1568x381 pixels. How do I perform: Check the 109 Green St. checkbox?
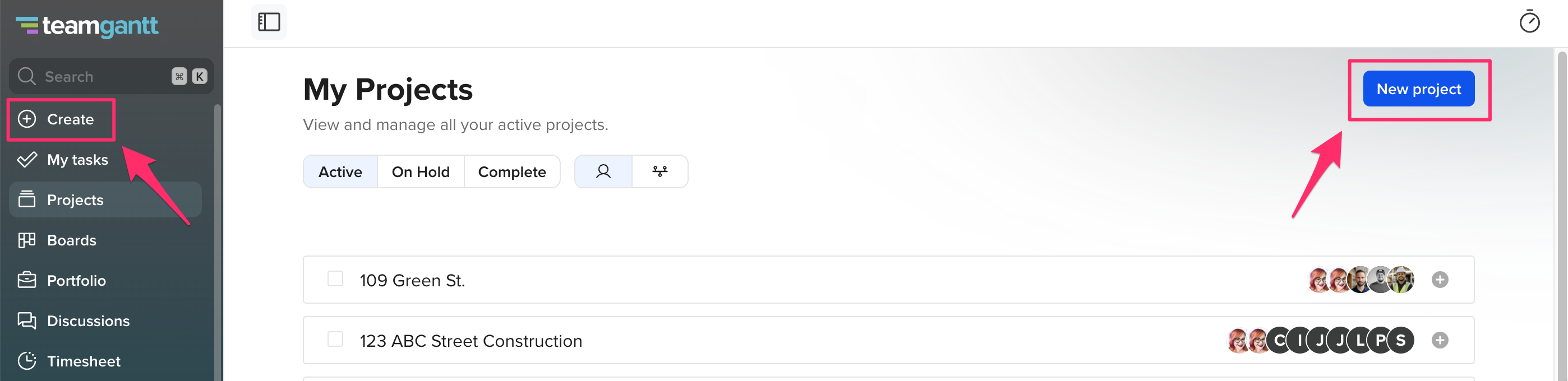(x=335, y=279)
